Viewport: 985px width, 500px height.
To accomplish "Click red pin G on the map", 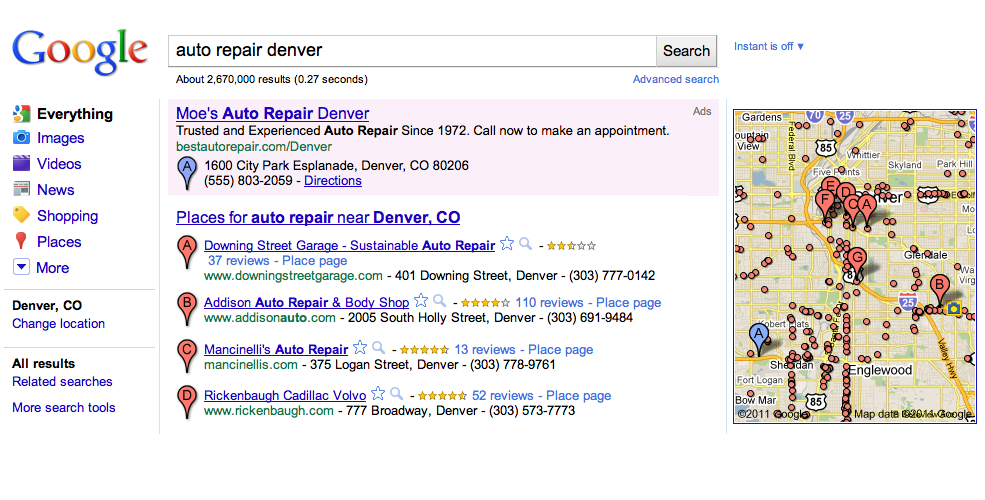I will point(857,262).
